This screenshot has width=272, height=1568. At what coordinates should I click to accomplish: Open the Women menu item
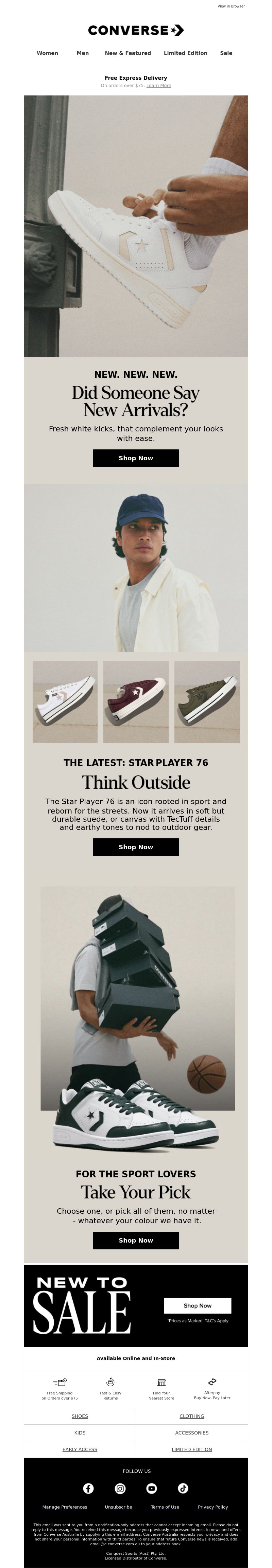point(48,53)
